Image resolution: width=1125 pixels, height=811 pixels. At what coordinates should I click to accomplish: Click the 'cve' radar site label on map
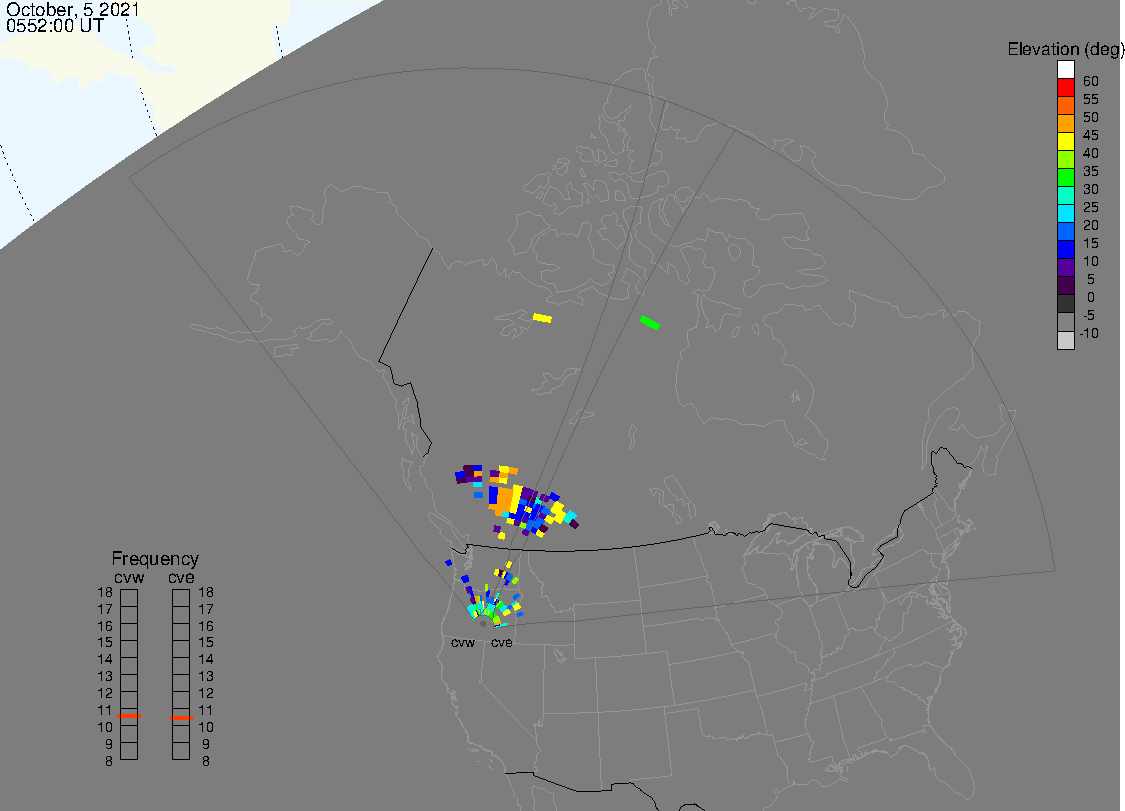coord(502,642)
